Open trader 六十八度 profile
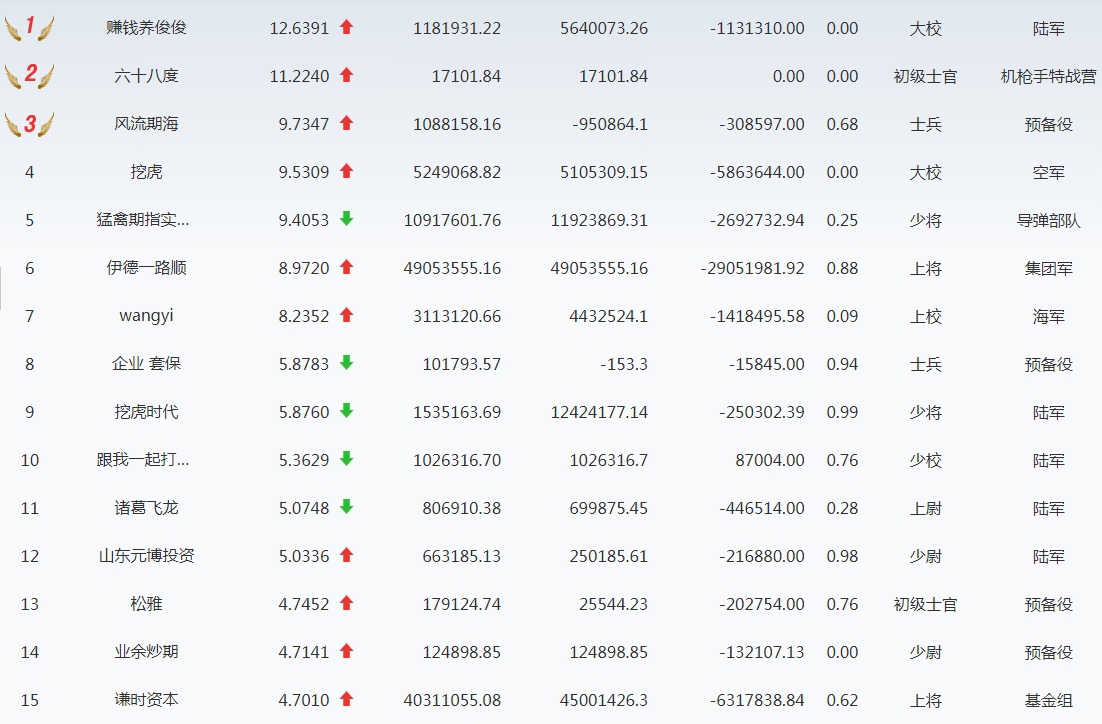The image size is (1102, 724). [x=146, y=75]
